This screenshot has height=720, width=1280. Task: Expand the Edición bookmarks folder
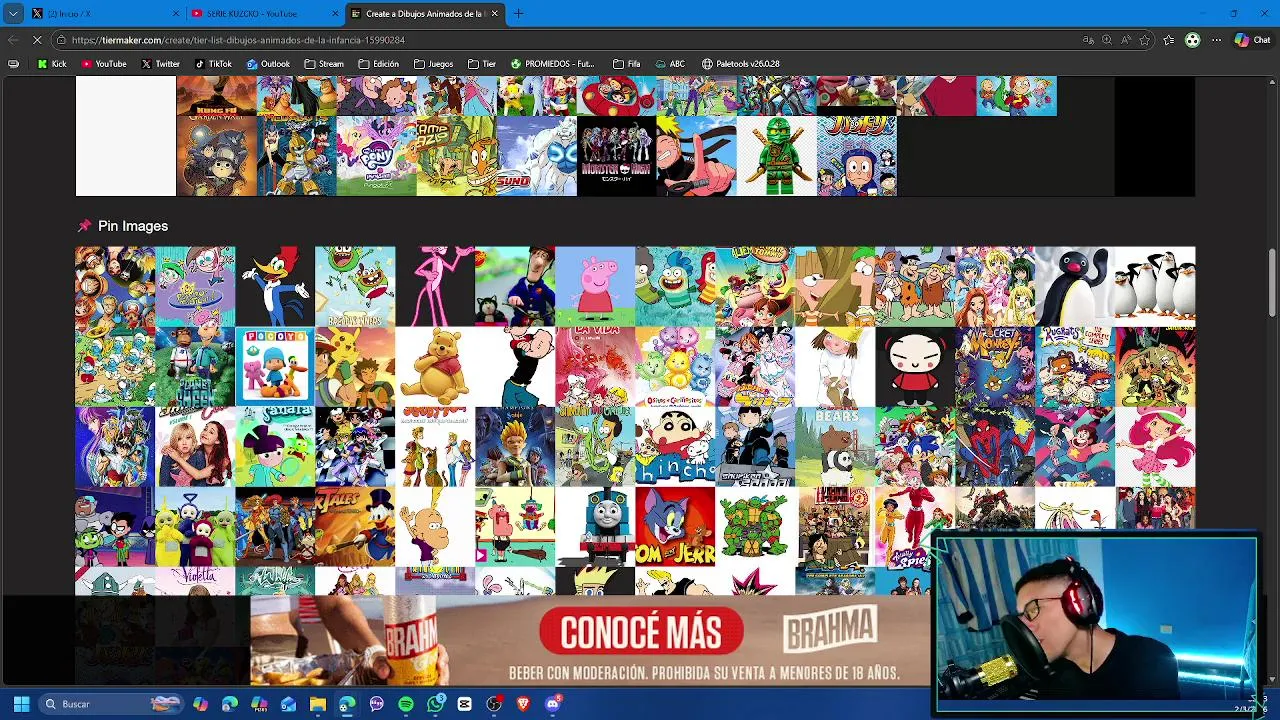378,64
